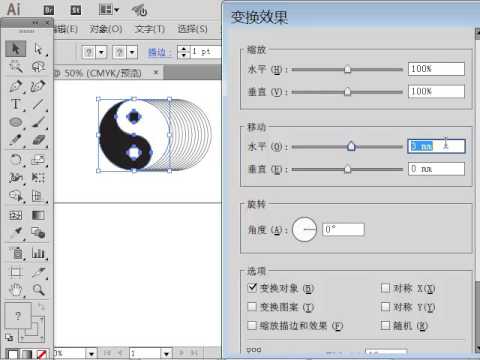This screenshot has width=480, height=360.
Task: Activate the Shape Builder tool
Action: (15, 196)
